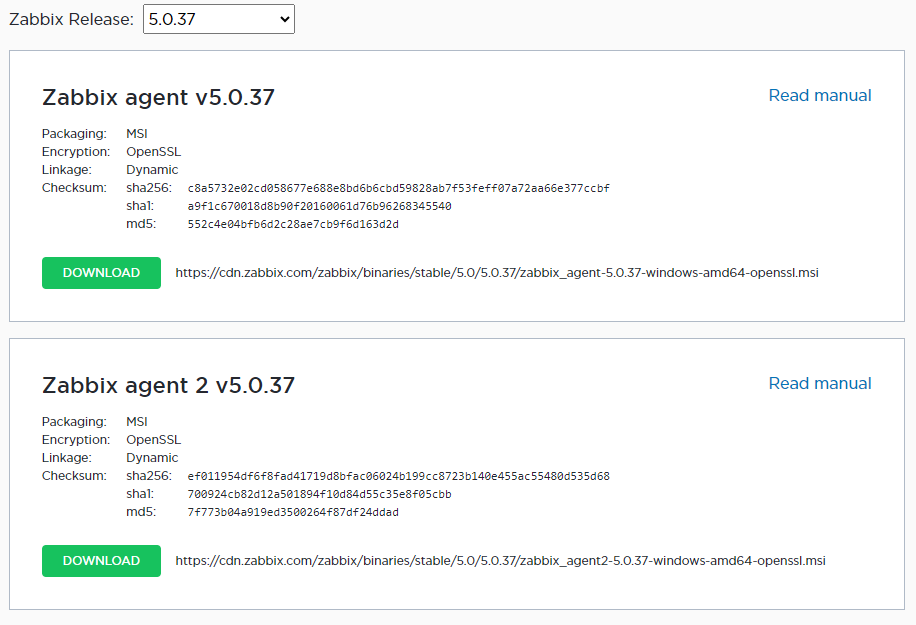
Task: Click the zabbix_agent-5.0.37-windows-amd64-openssl.msi URL
Action: coord(497,273)
